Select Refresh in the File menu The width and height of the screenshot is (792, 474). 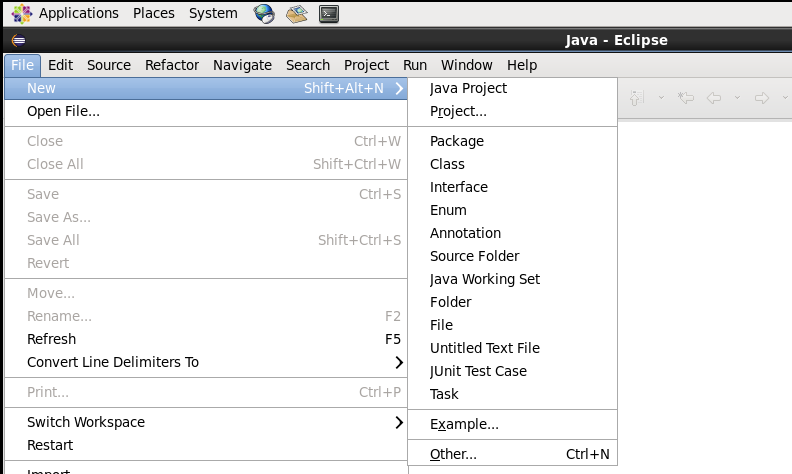[x=206, y=339]
